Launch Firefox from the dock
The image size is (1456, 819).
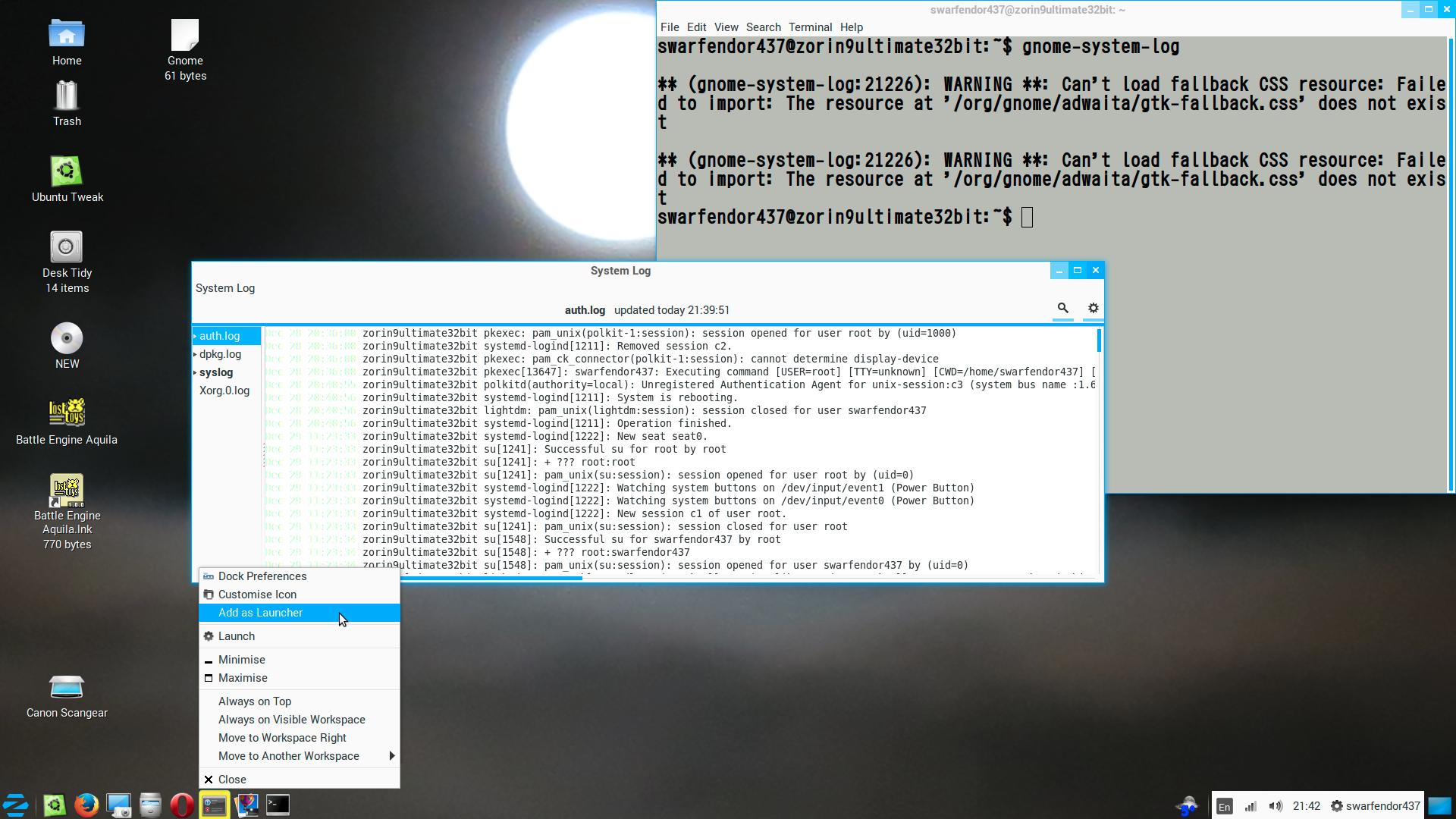[x=86, y=805]
